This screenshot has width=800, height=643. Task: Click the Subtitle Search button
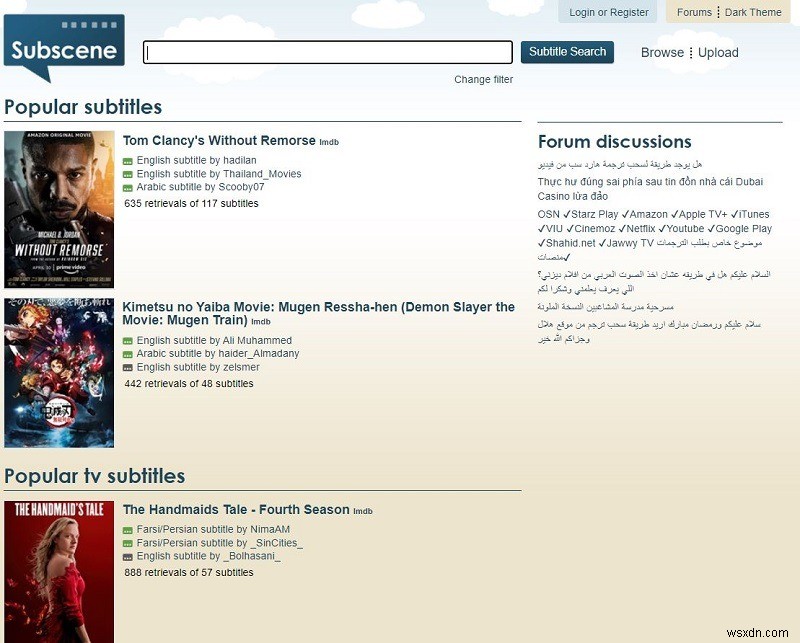coord(567,52)
